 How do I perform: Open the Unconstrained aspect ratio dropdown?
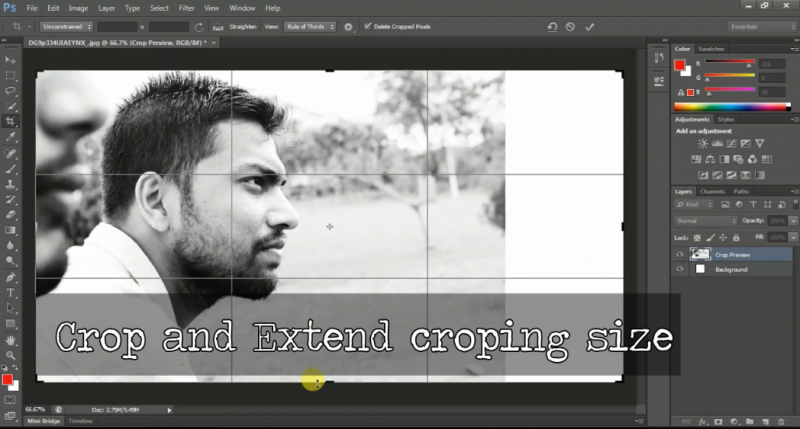pos(64,26)
